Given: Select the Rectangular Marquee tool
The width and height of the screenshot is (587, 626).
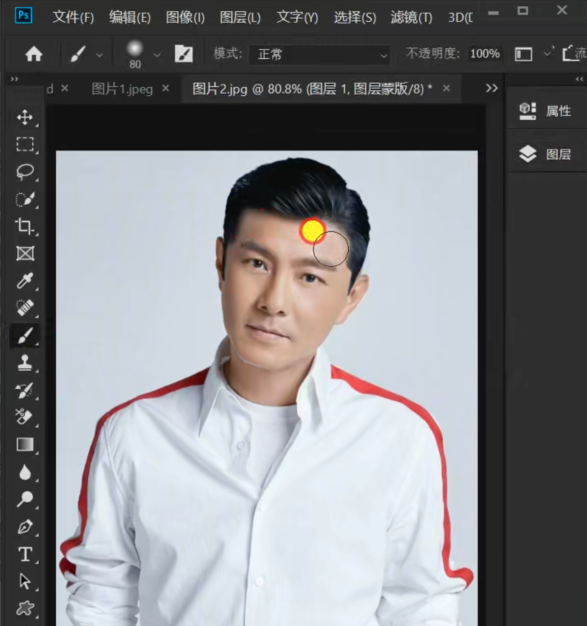Looking at the screenshot, I should 25,144.
